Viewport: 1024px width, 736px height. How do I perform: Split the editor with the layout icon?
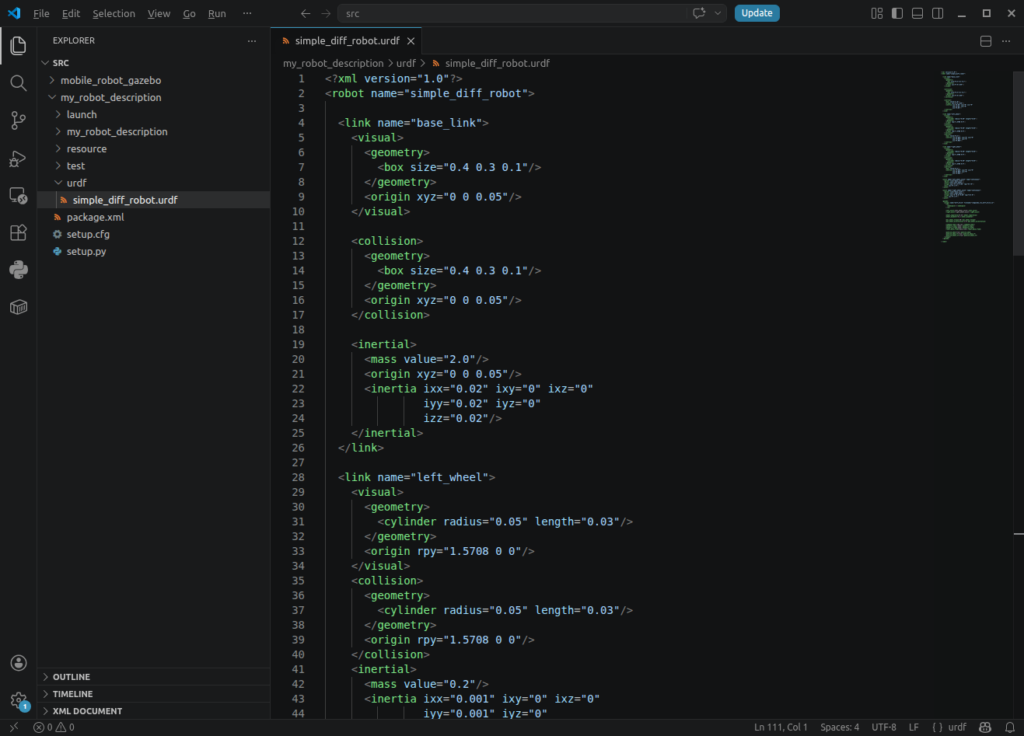coord(985,41)
